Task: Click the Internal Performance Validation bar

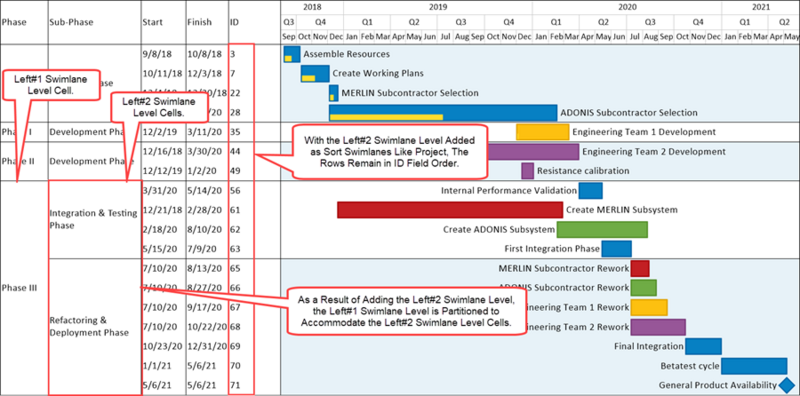Action: 590,190
